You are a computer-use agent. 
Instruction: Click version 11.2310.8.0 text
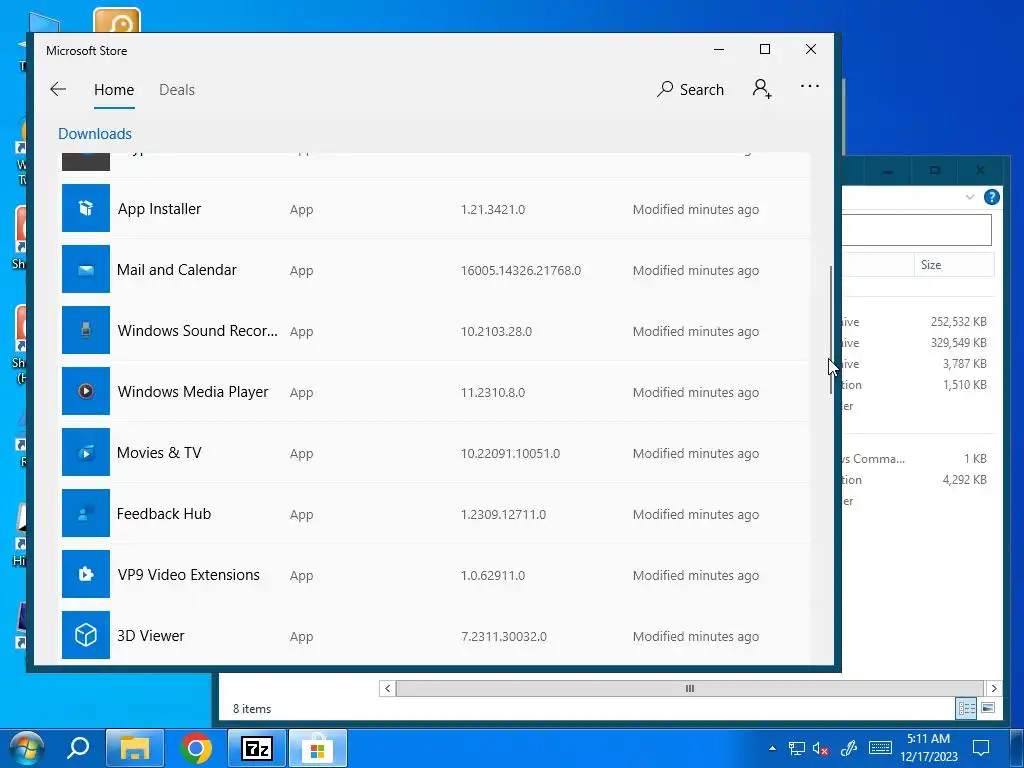(492, 392)
